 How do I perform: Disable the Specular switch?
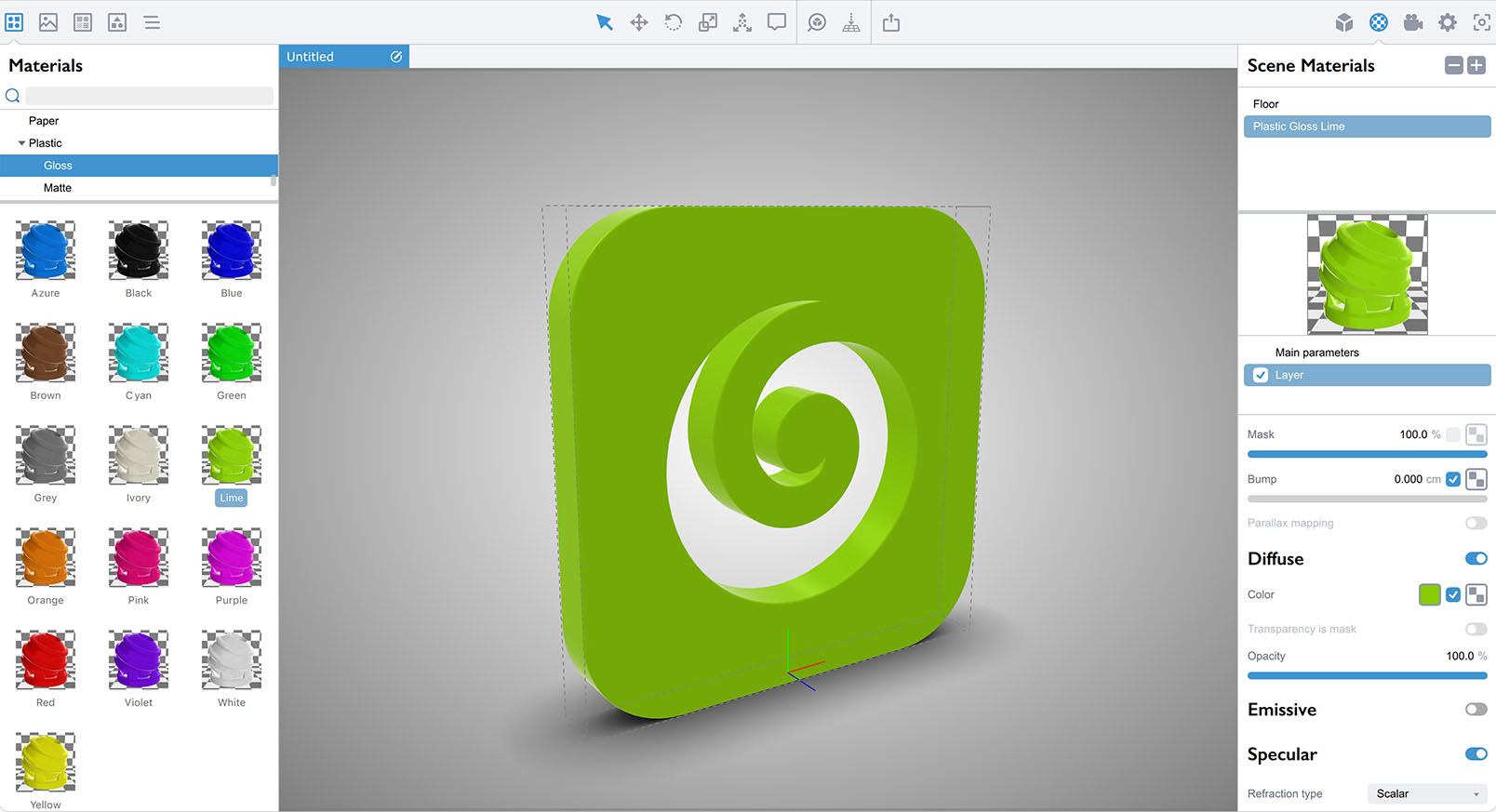(1476, 753)
